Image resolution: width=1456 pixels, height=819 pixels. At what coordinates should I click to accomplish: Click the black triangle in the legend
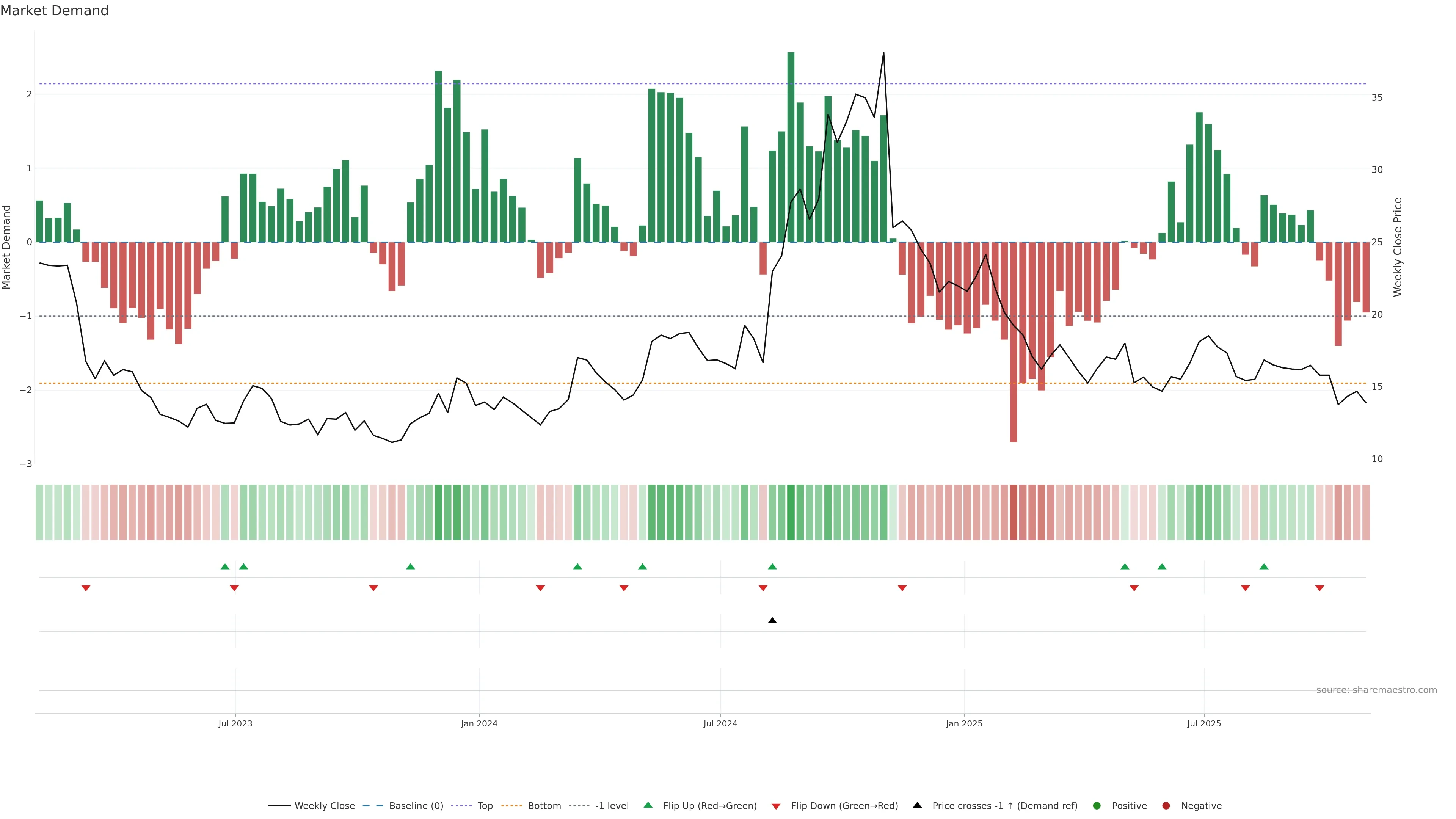917,805
